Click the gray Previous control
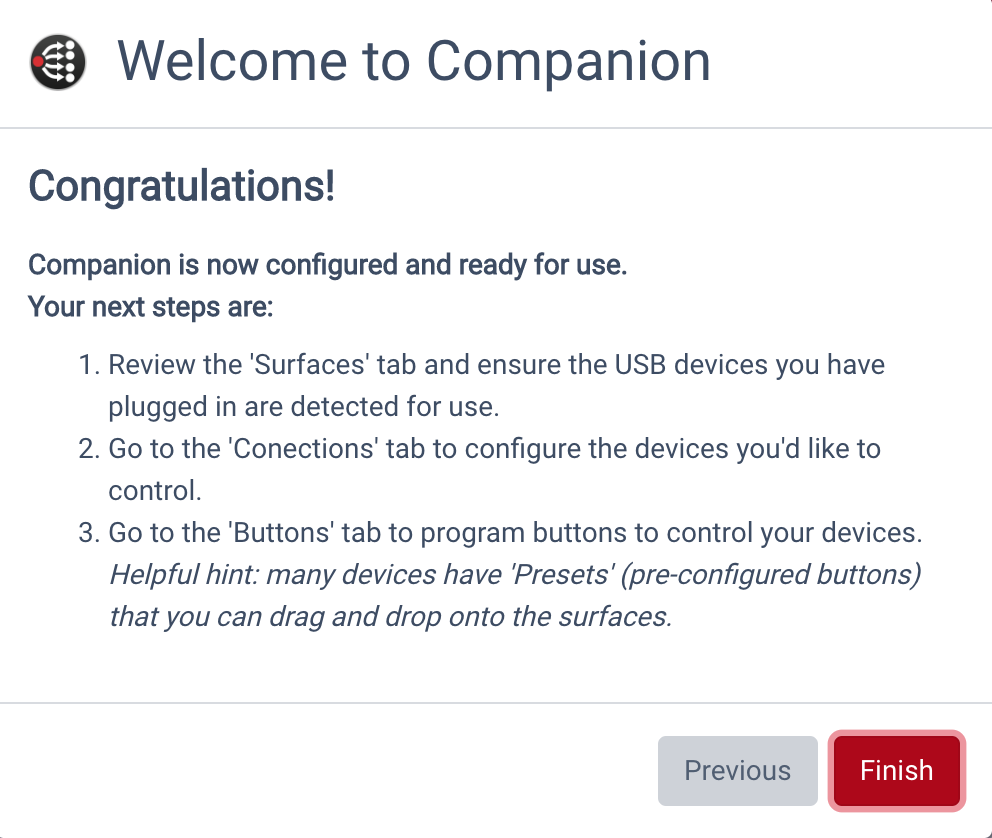The height and width of the screenshot is (838, 992). [737, 770]
